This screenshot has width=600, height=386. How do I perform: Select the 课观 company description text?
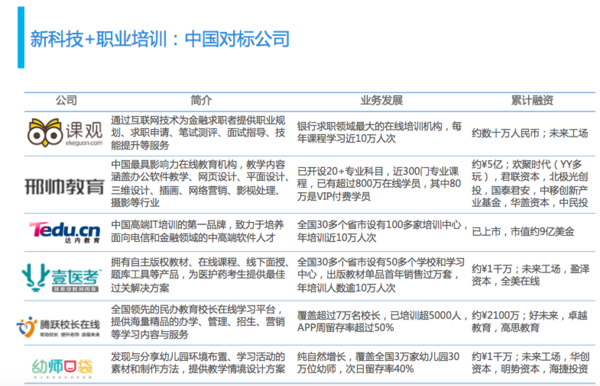[x=198, y=133]
